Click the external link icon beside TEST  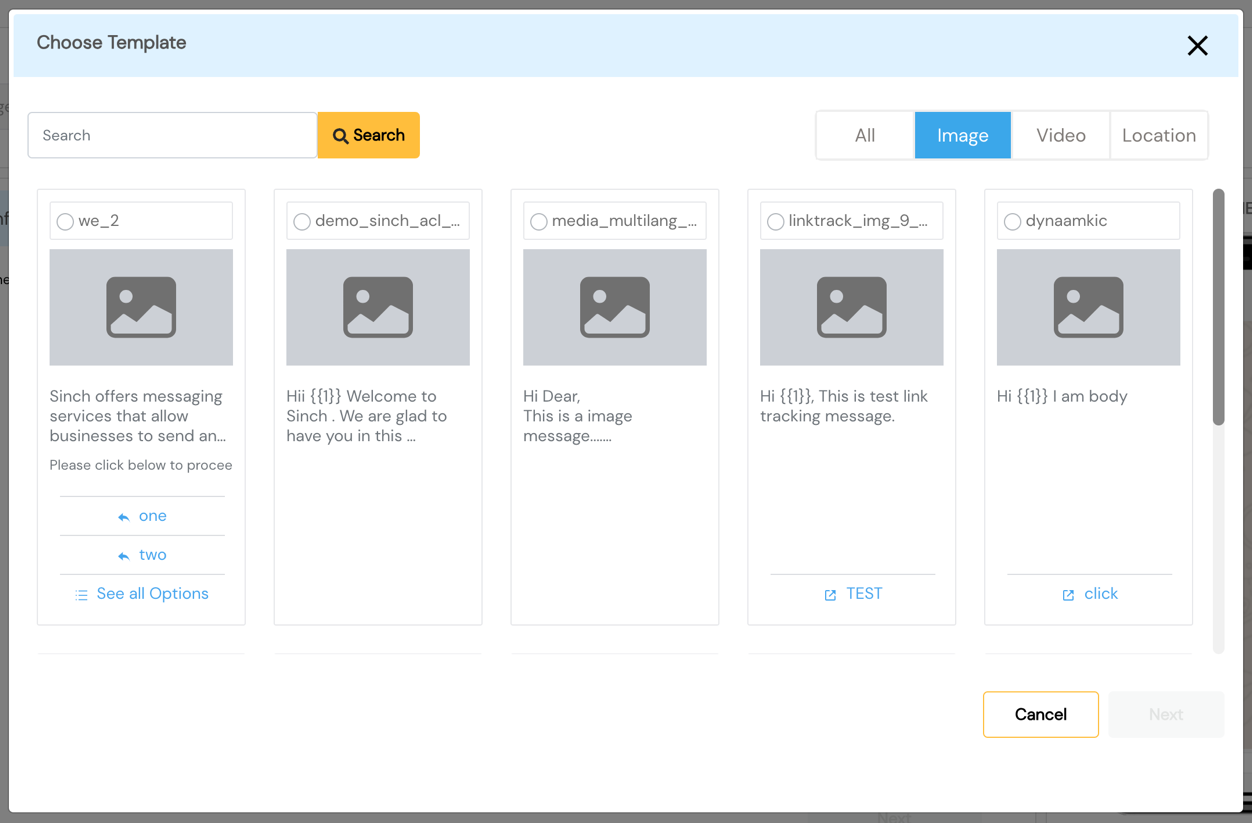coord(830,595)
